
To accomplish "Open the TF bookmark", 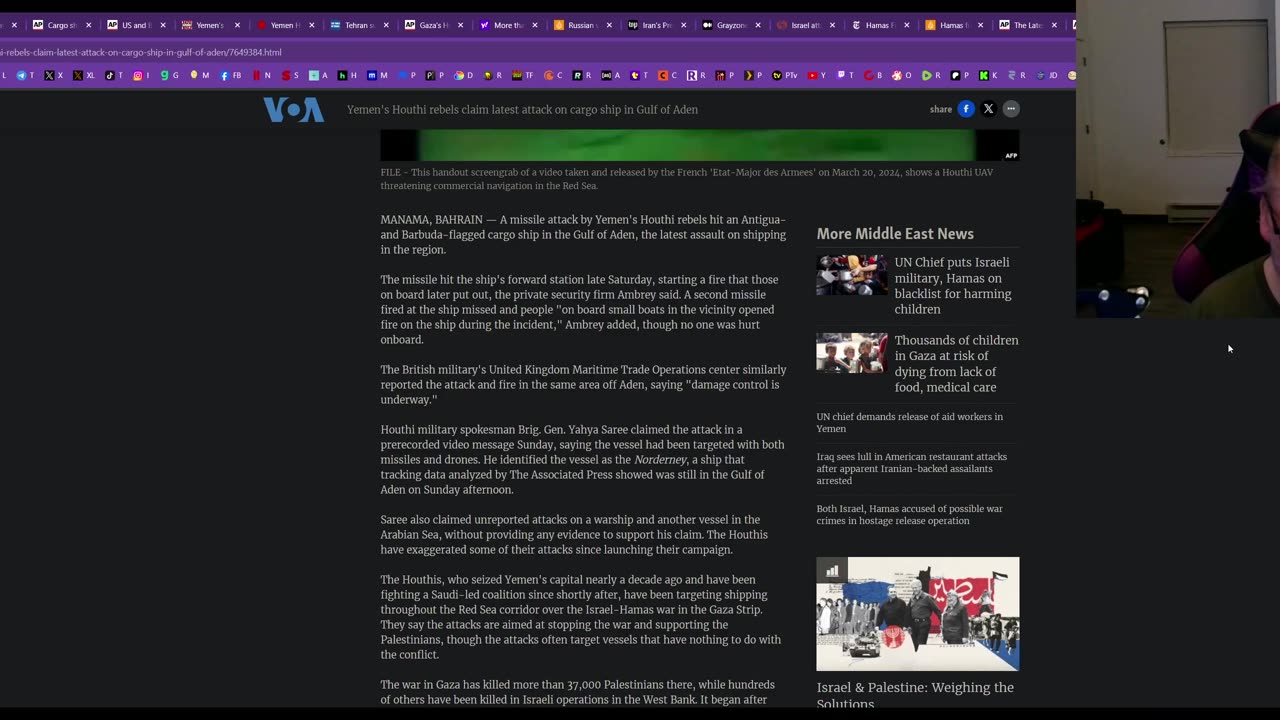I will click(x=523, y=75).
